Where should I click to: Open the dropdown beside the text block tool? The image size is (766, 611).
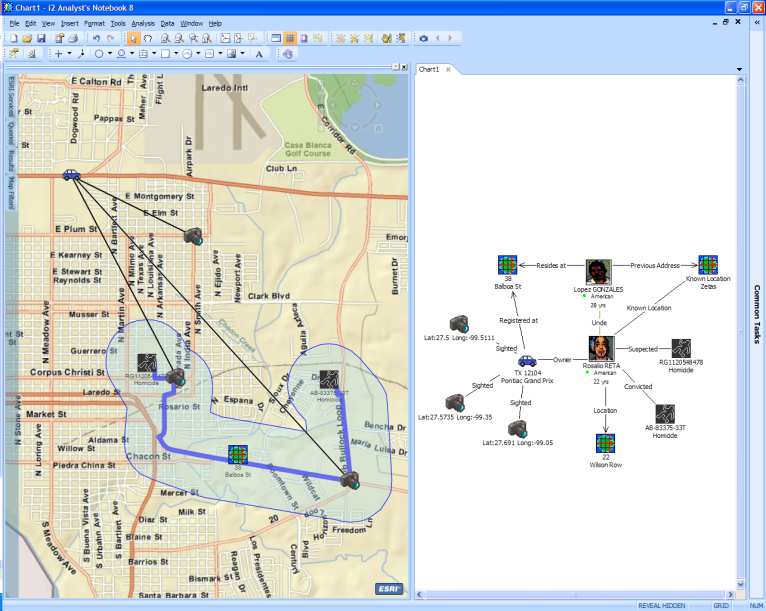click(154, 54)
